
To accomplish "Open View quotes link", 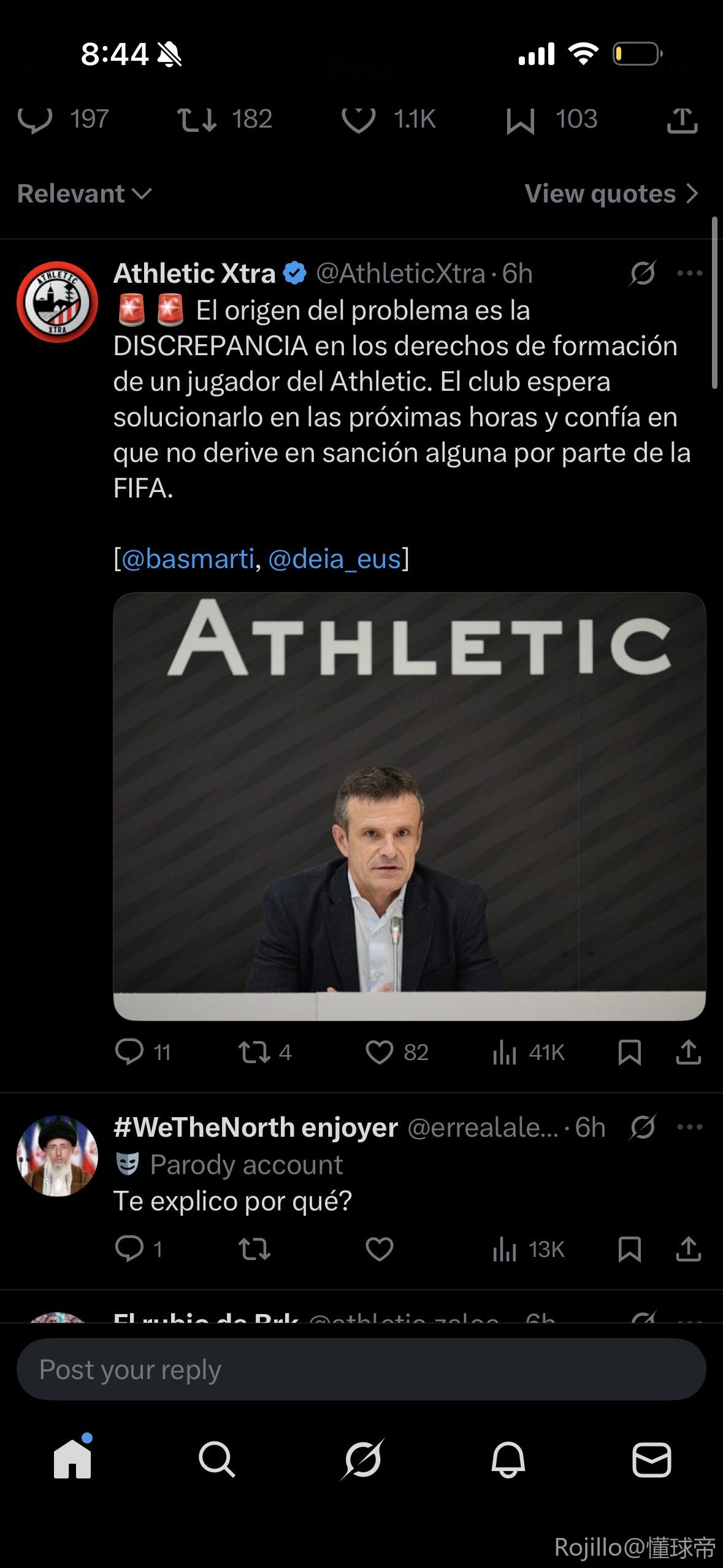I will tap(611, 194).
